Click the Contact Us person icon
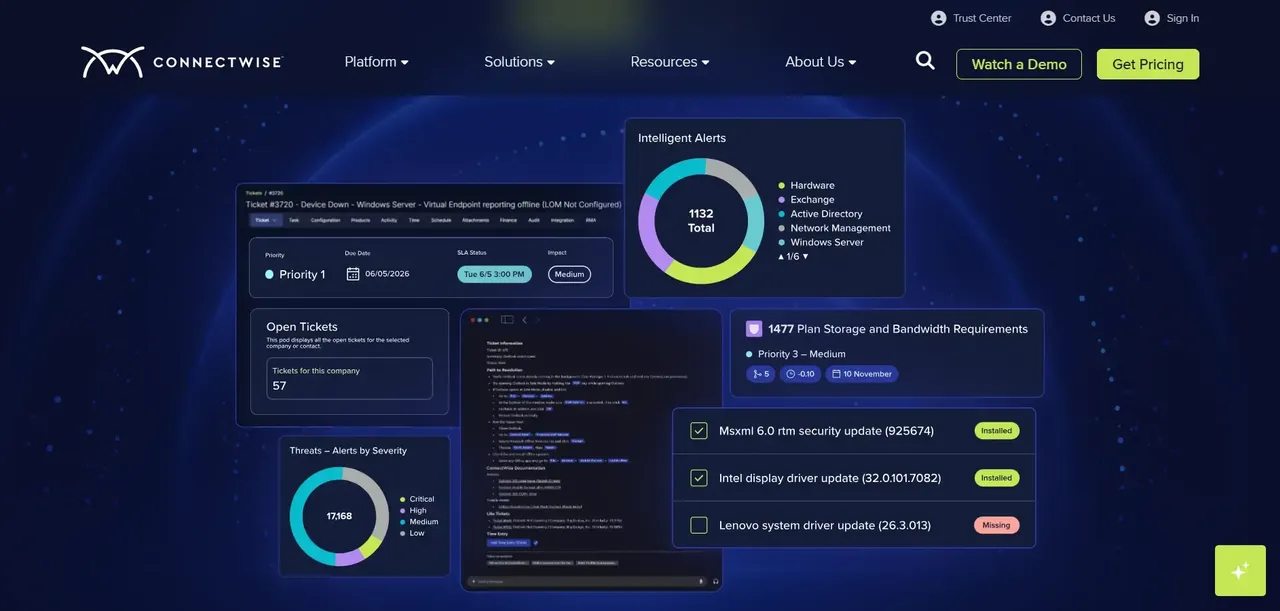The width and height of the screenshot is (1280, 611). pyautogui.click(x=1048, y=18)
